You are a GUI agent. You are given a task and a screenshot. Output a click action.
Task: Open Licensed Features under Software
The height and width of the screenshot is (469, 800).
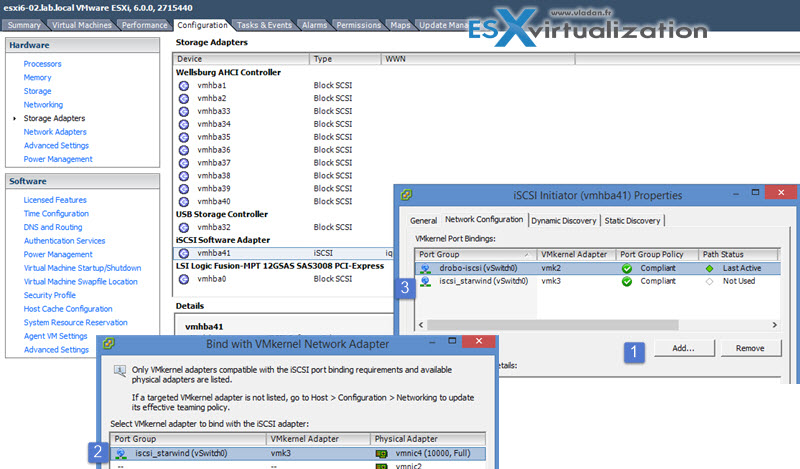pos(55,200)
